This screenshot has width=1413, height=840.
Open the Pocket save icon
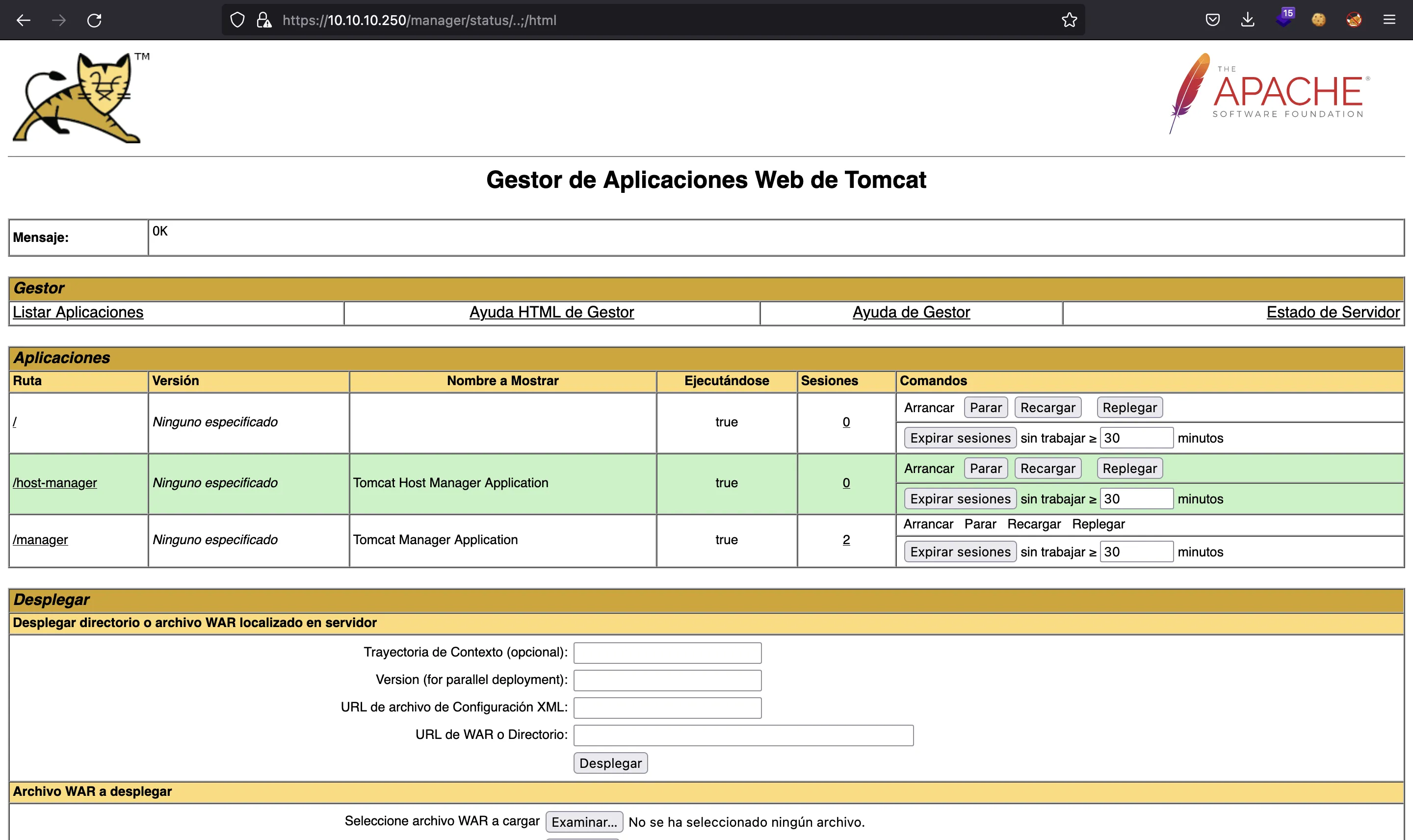(x=1212, y=20)
